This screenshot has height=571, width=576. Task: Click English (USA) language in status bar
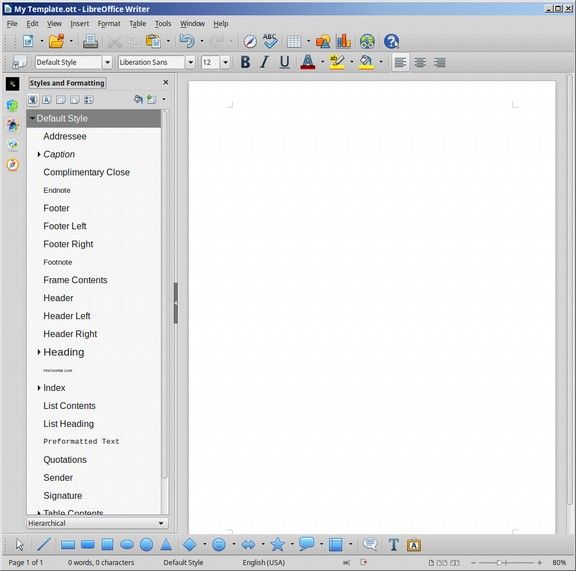pyautogui.click(x=264, y=562)
